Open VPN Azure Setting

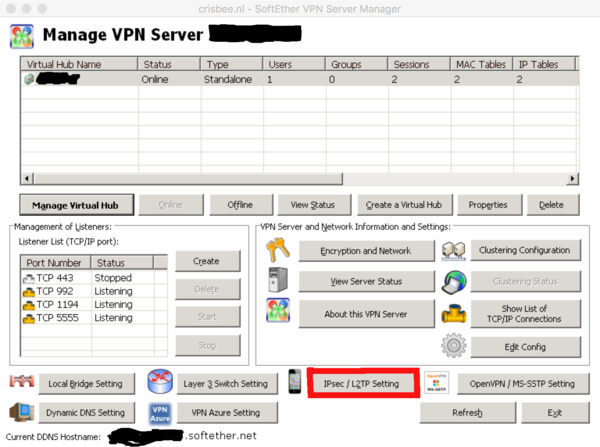click(227, 413)
